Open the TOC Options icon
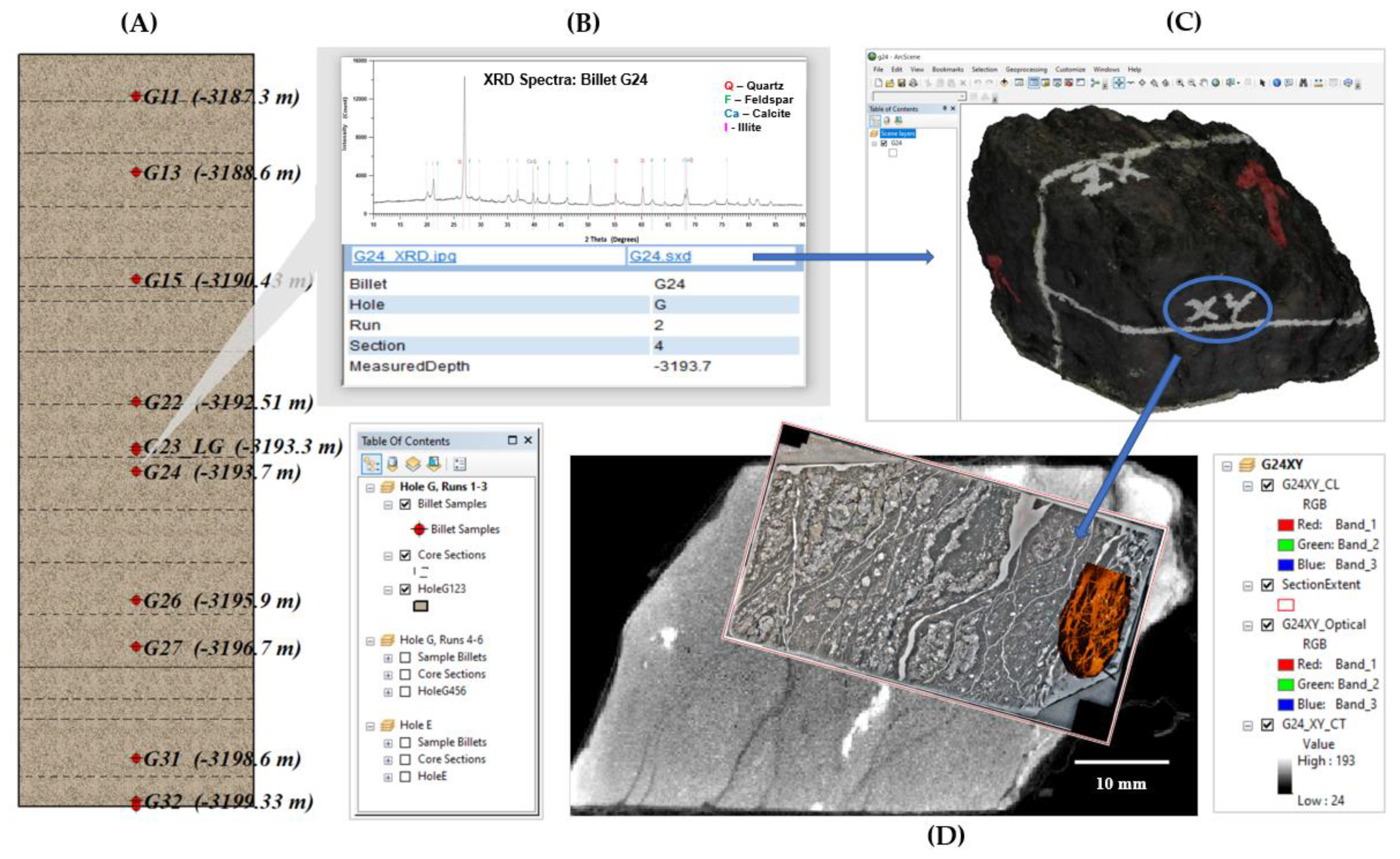The height and width of the screenshot is (859, 1400). click(460, 464)
